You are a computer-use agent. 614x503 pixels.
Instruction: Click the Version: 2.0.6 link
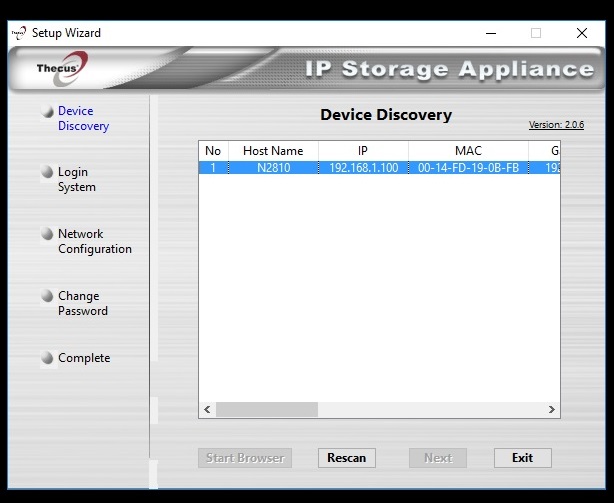(x=556, y=125)
